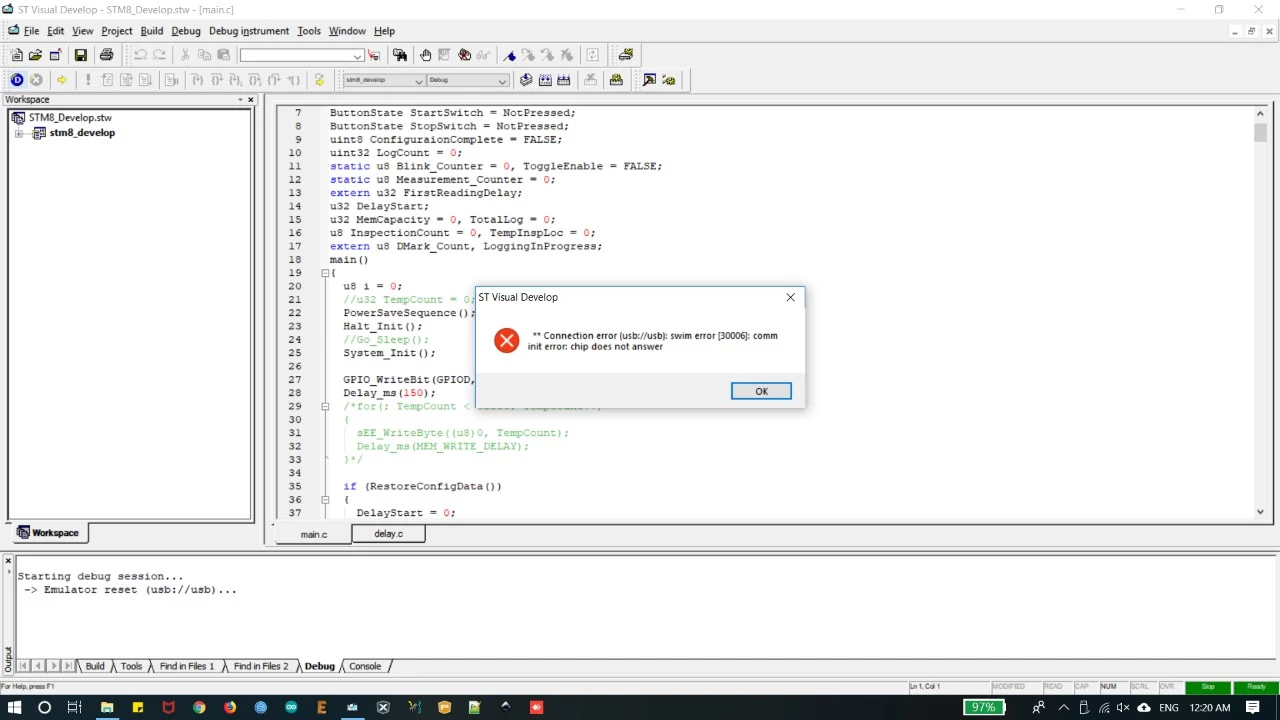
Task: Open Task View on the taskbar
Action: pyautogui.click(x=74, y=707)
